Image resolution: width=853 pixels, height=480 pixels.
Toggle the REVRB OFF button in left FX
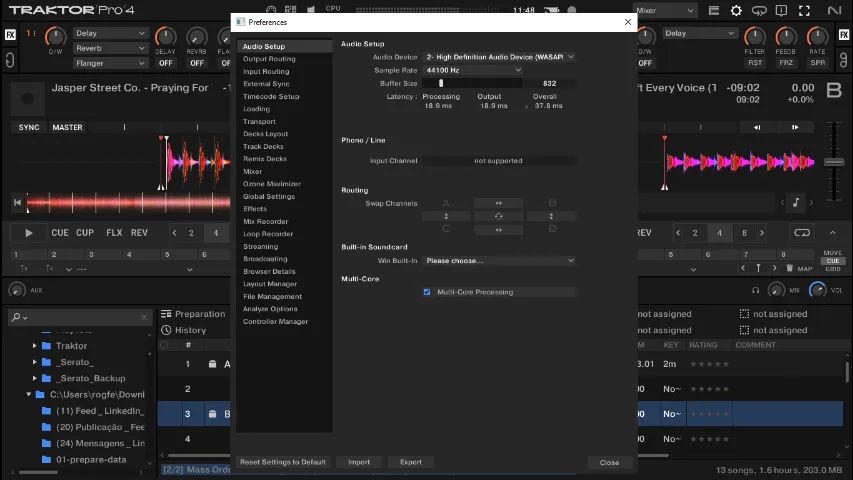[x=197, y=63]
